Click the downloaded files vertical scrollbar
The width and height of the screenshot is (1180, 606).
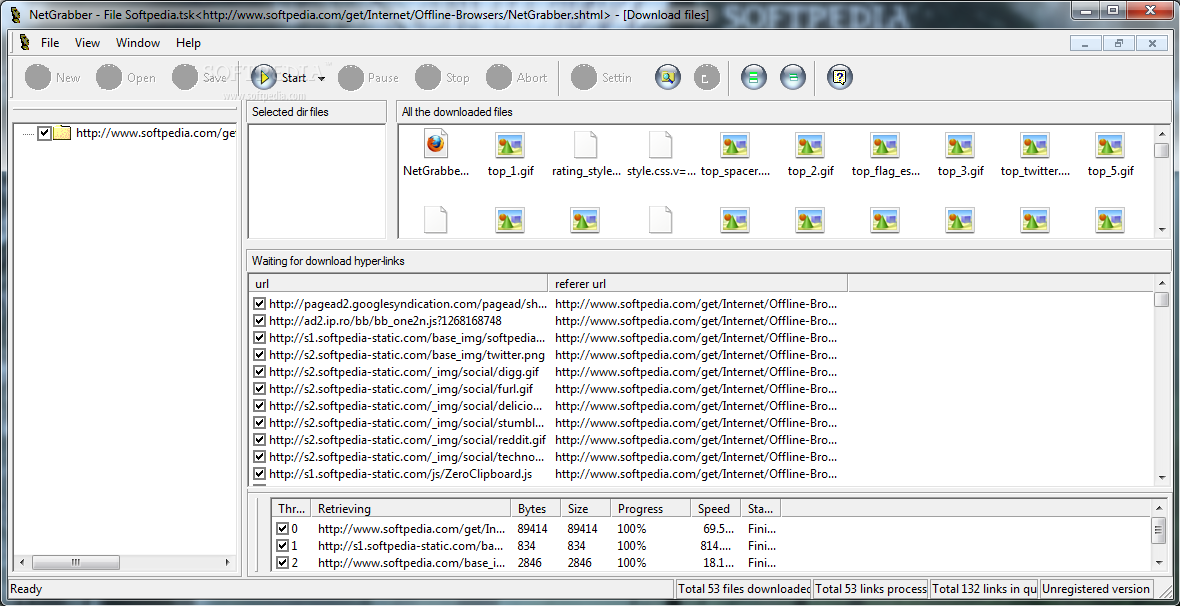(1162, 181)
